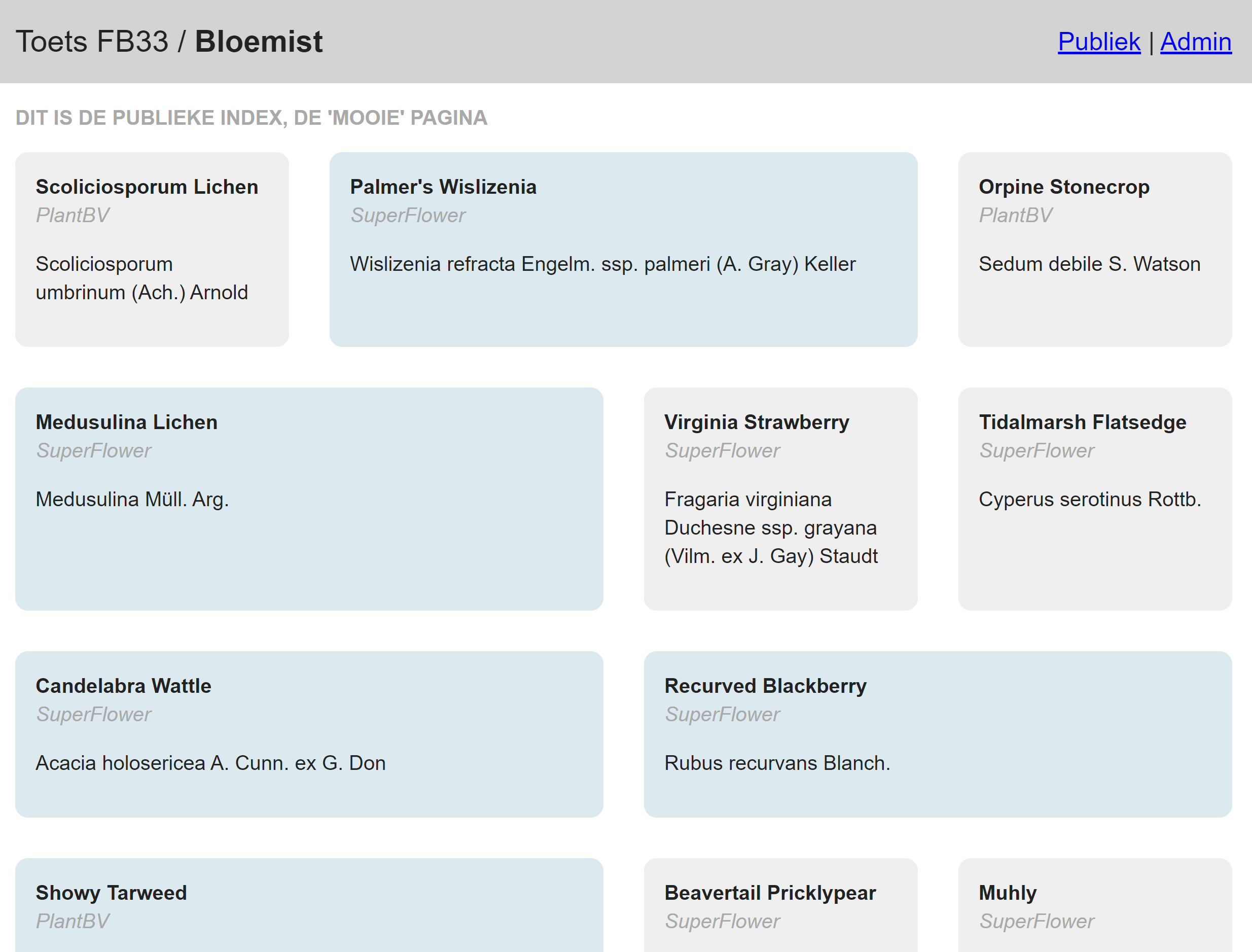Click the Rubus recurvans Blanch. text

click(777, 763)
